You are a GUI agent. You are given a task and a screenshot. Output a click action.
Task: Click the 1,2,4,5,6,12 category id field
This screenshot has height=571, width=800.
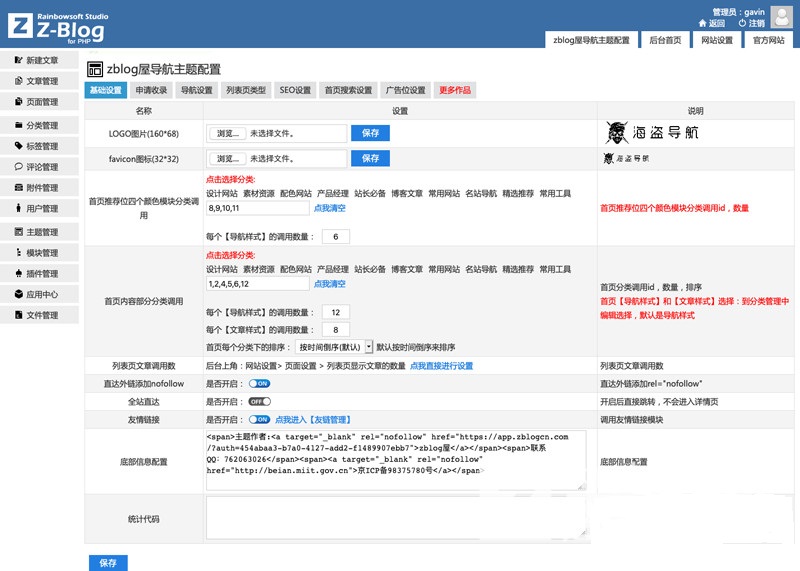coord(258,284)
